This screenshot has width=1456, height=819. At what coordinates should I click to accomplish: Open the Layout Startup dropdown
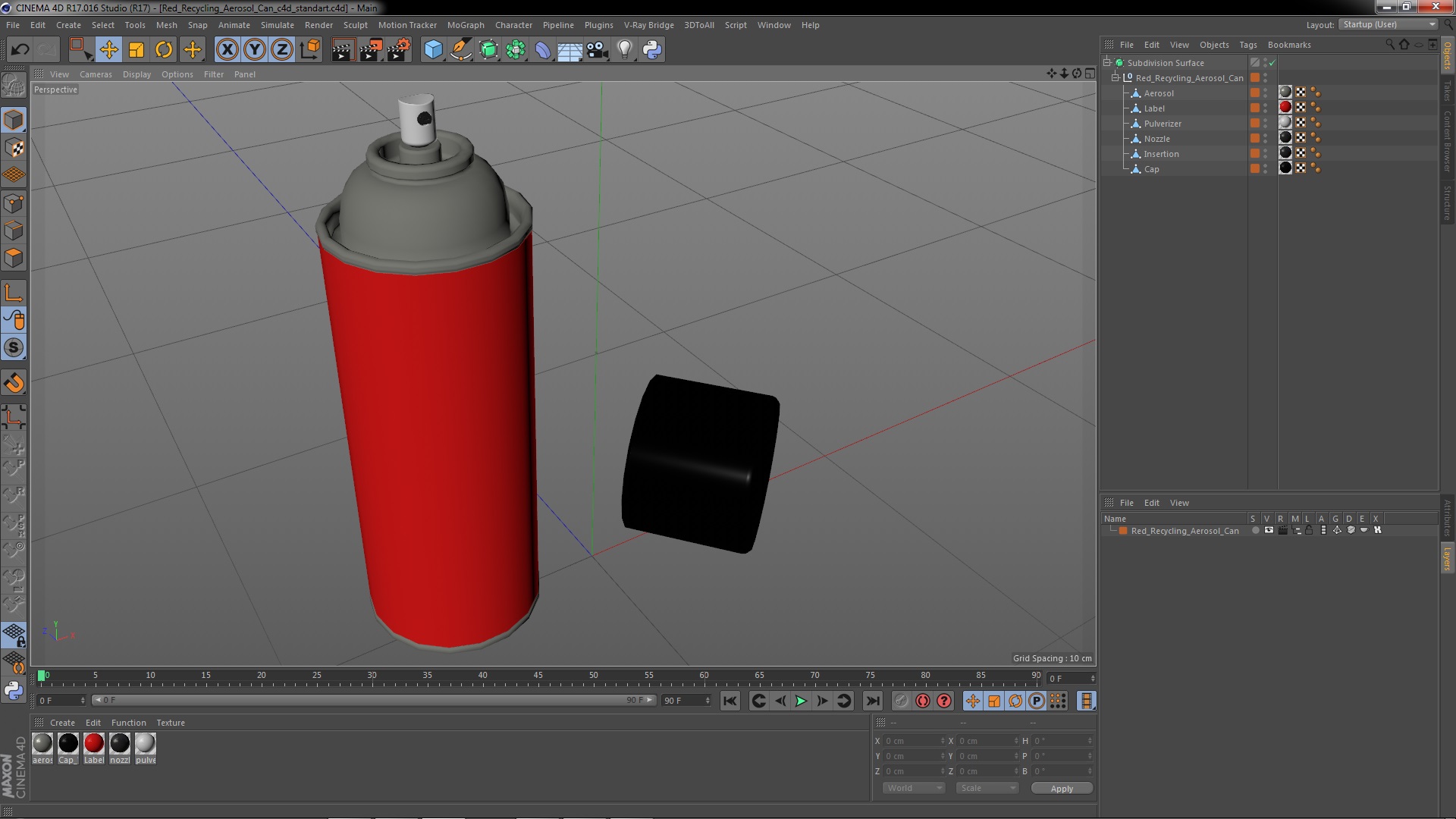[x=1388, y=25]
